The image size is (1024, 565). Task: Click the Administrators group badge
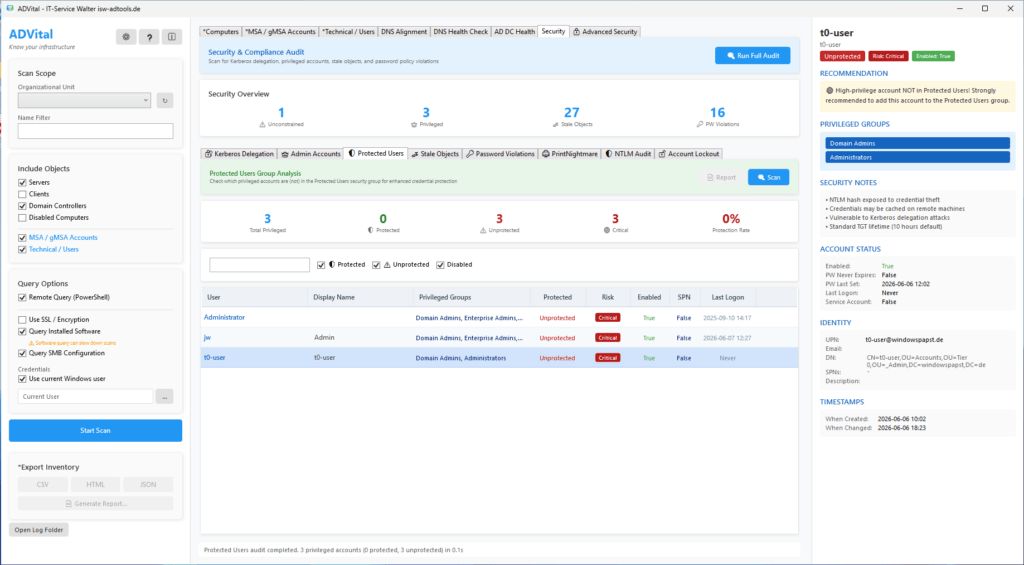click(x=918, y=157)
